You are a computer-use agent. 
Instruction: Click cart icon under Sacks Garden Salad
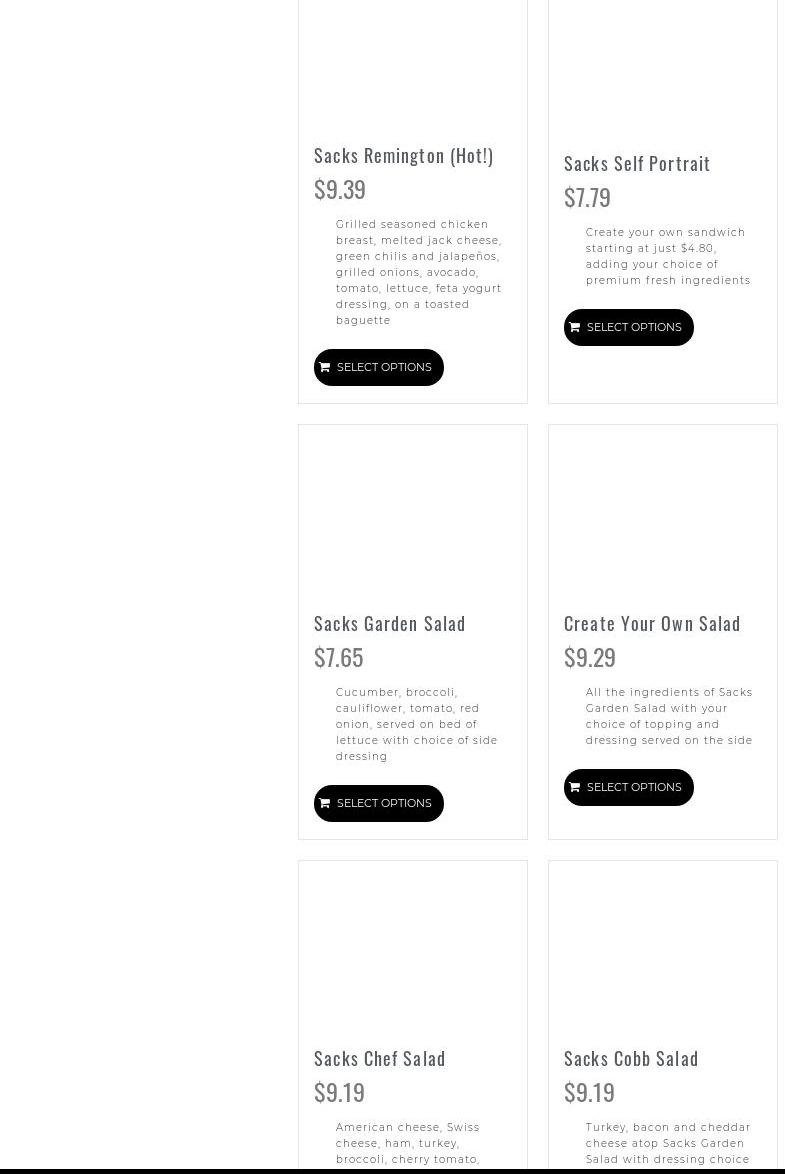325,804
